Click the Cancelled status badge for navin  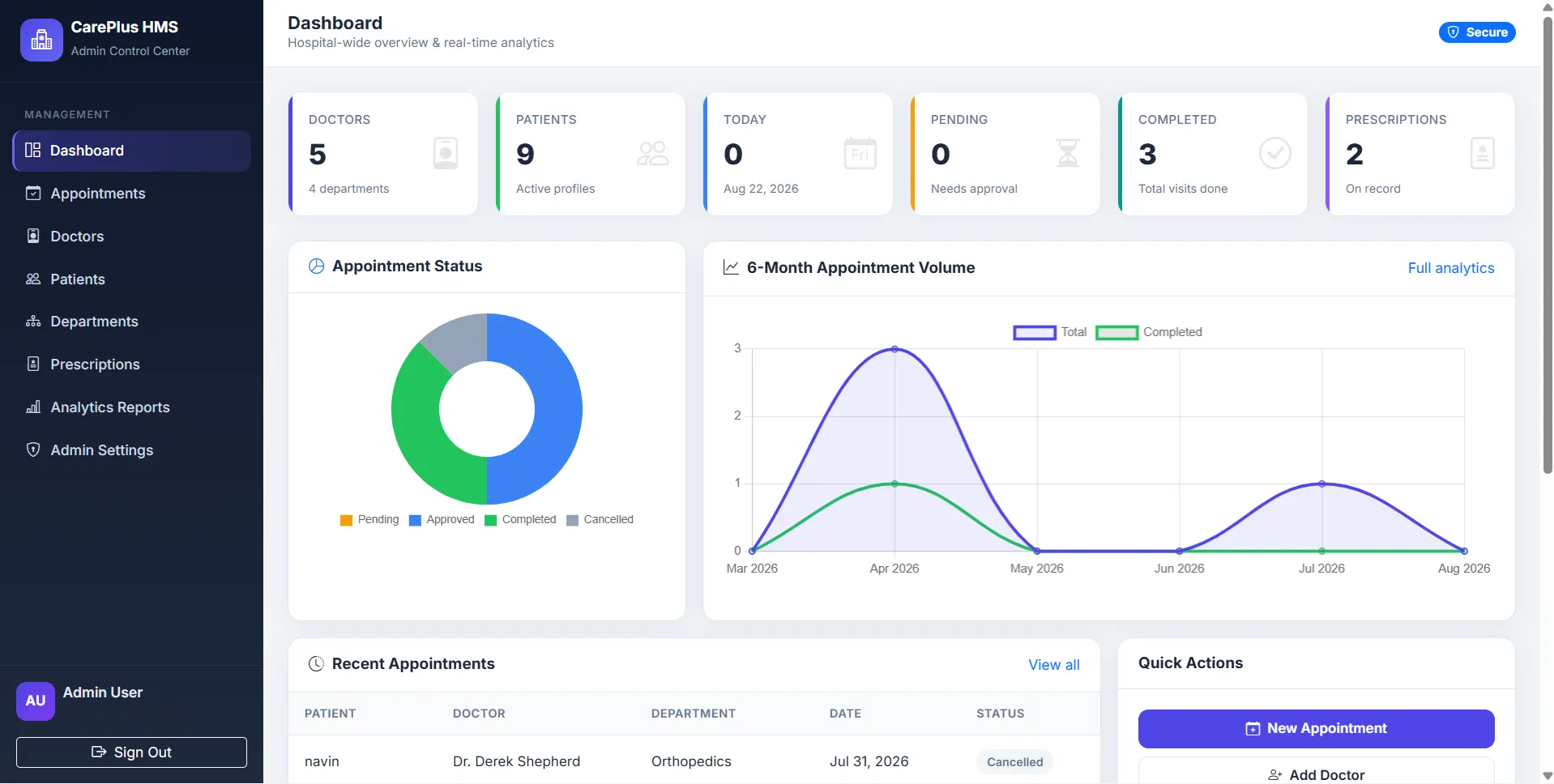1014,762
